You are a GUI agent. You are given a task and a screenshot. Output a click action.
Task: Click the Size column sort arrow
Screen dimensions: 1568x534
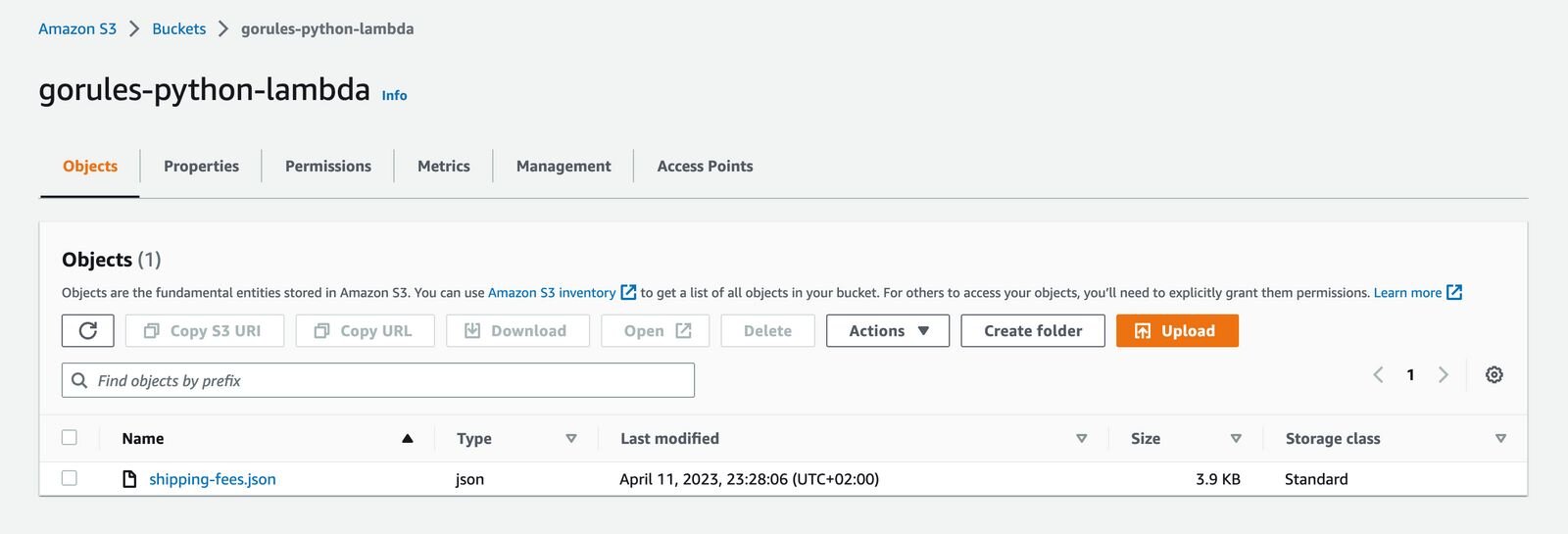coord(1236,439)
